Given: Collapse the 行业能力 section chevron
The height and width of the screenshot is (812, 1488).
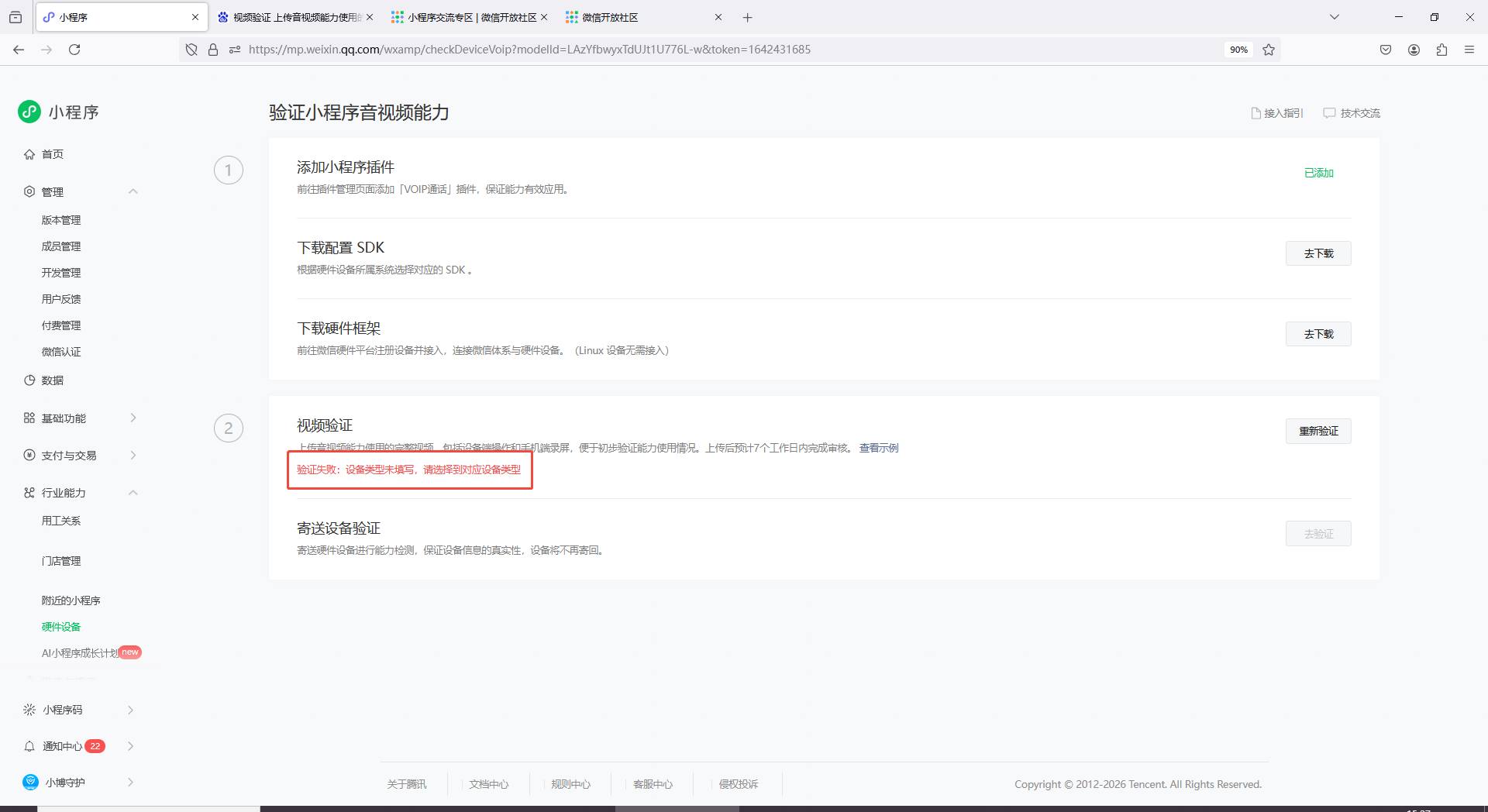Looking at the screenshot, I should (133, 493).
